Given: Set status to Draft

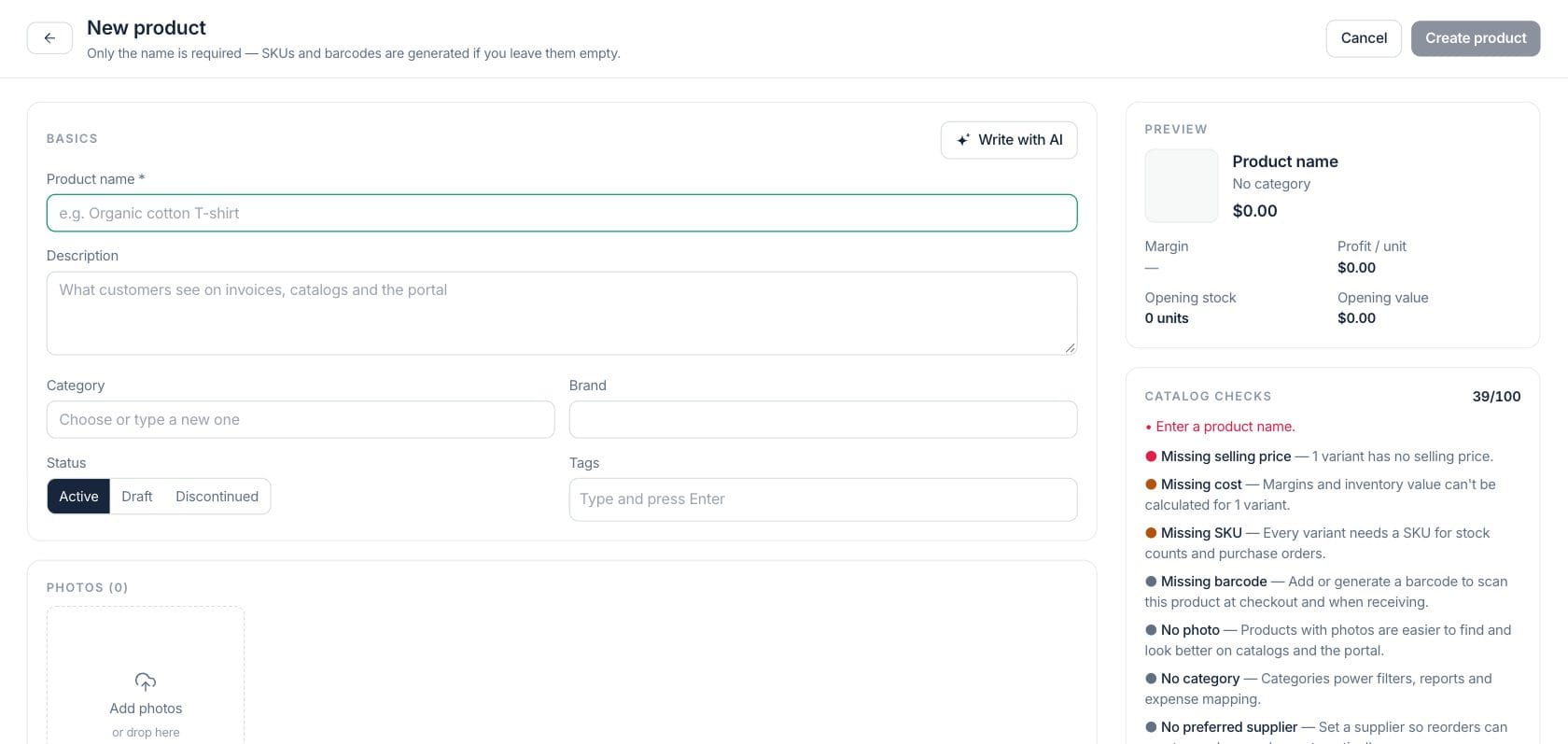Looking at the screenshot, I should [136, 497].
